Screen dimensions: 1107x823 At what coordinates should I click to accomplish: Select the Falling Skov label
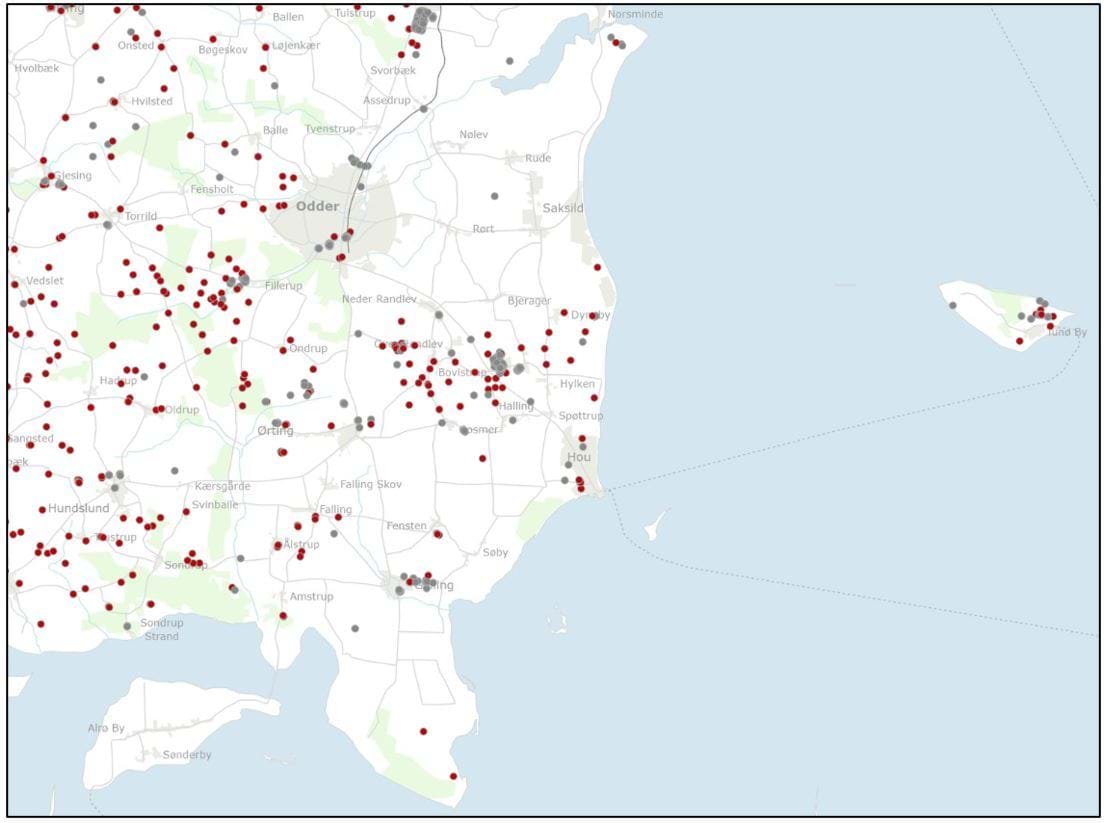pyautogui.click(x=370, y=485)
